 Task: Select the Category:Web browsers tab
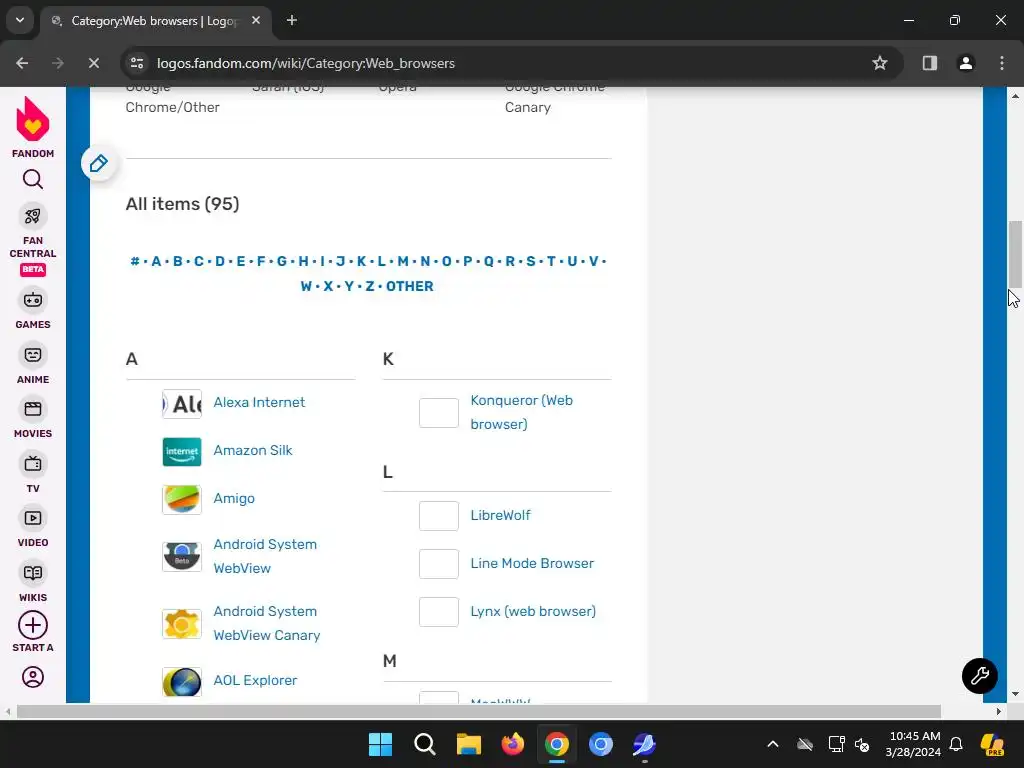point(154,21)
